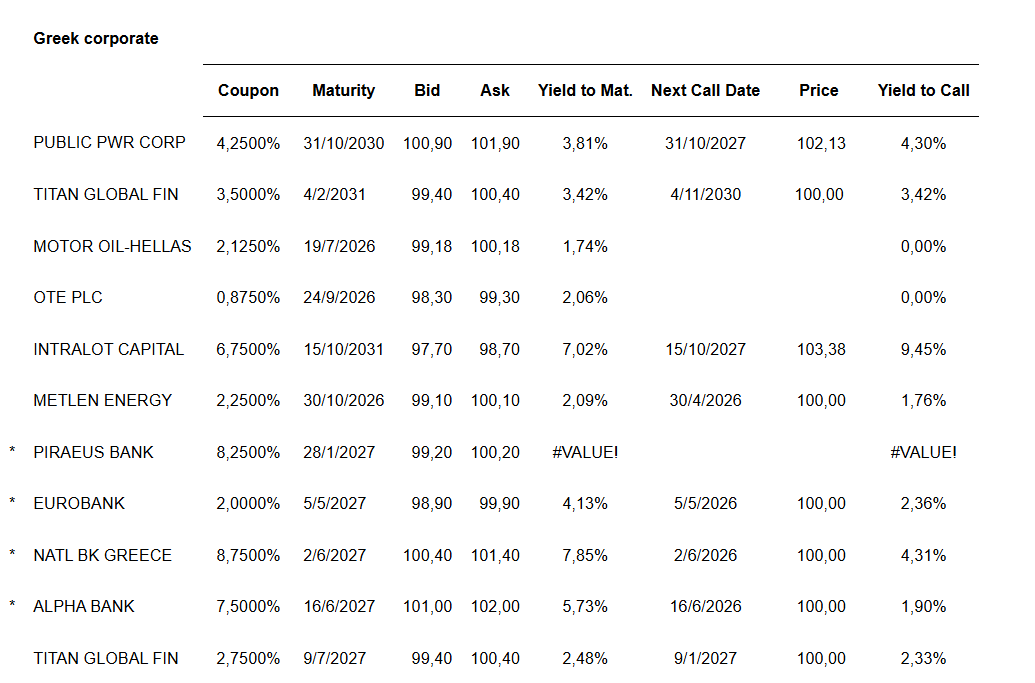The image size is (1035, 683).
Task: Click the 31/10/2030 maturity date cell
Action: (343, 143)
